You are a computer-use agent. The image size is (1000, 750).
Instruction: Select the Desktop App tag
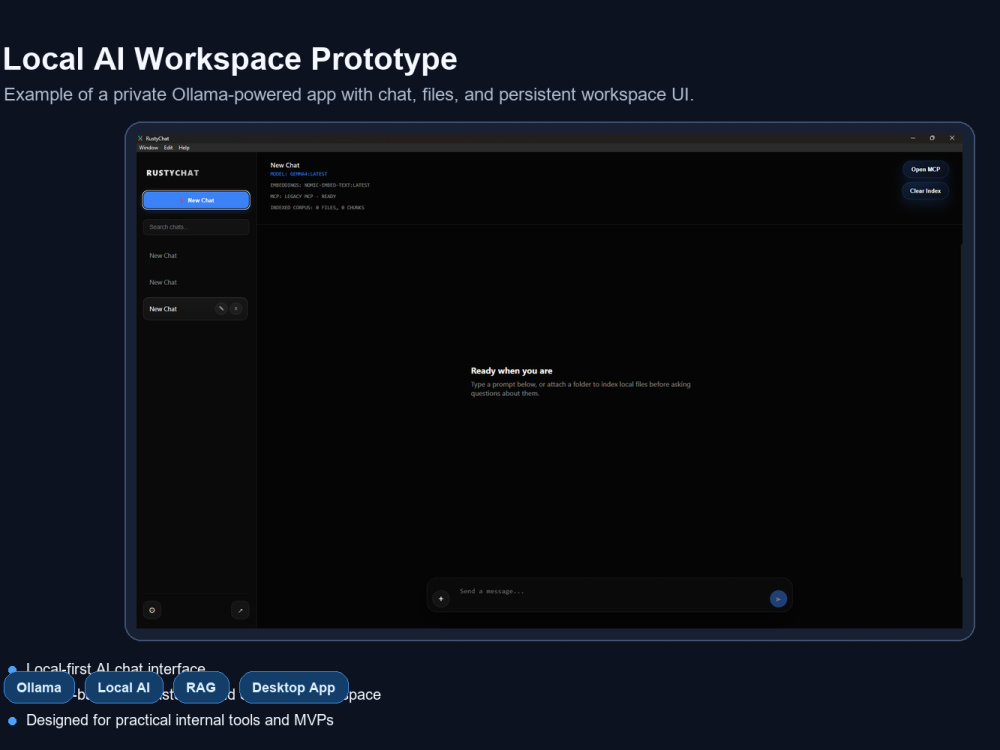(293, 688)
